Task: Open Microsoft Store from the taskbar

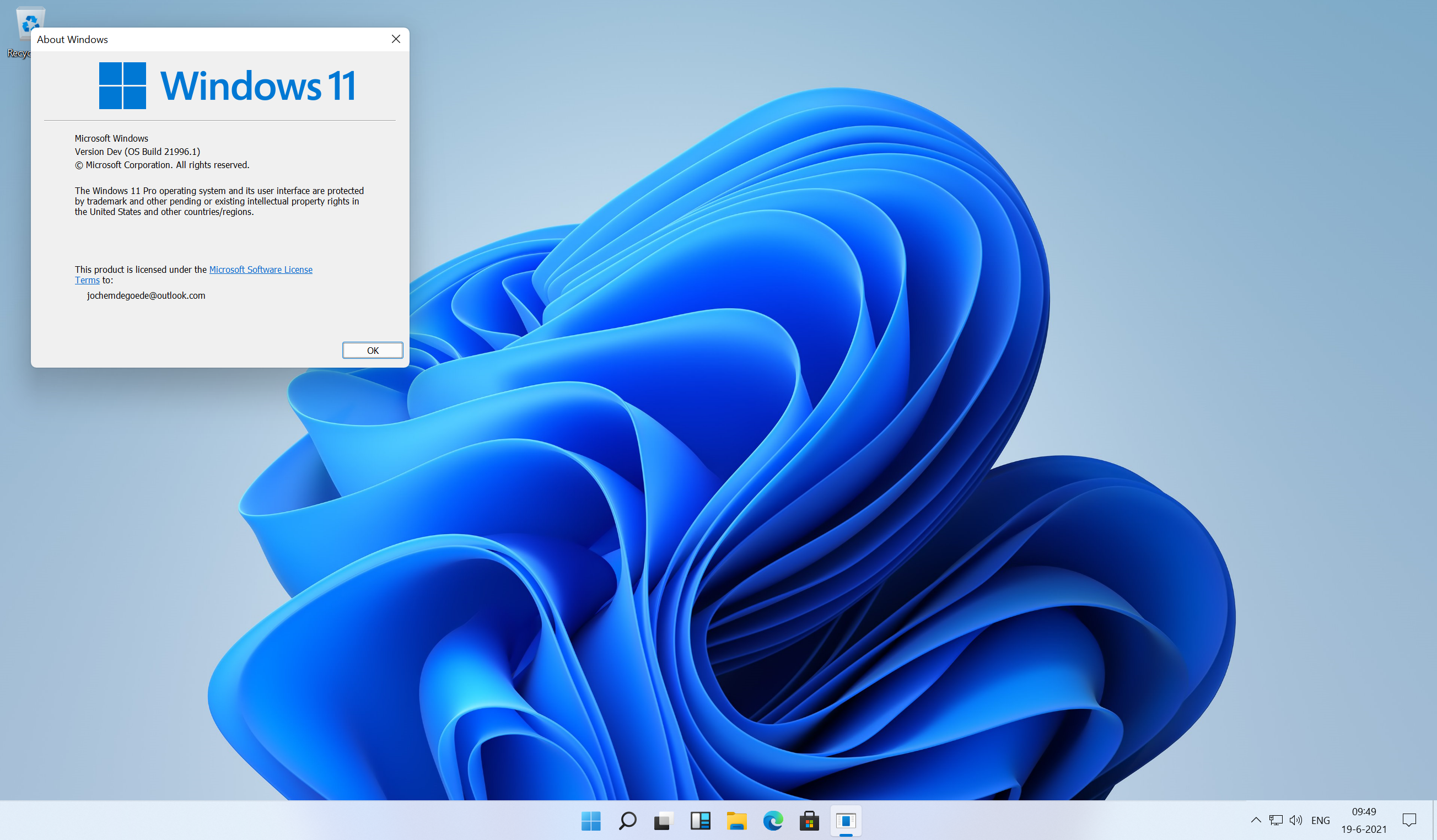Action: click(809, 821)
